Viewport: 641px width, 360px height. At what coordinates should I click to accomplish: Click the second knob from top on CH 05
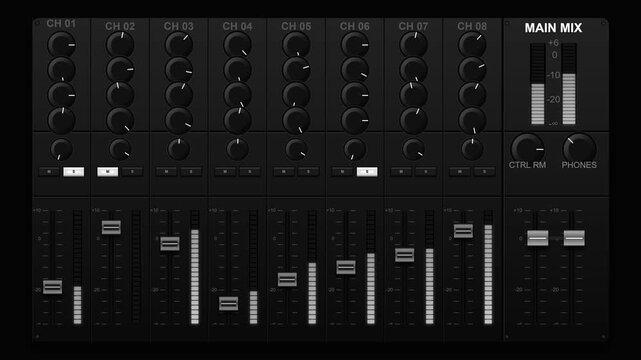(x=296, y=70)
